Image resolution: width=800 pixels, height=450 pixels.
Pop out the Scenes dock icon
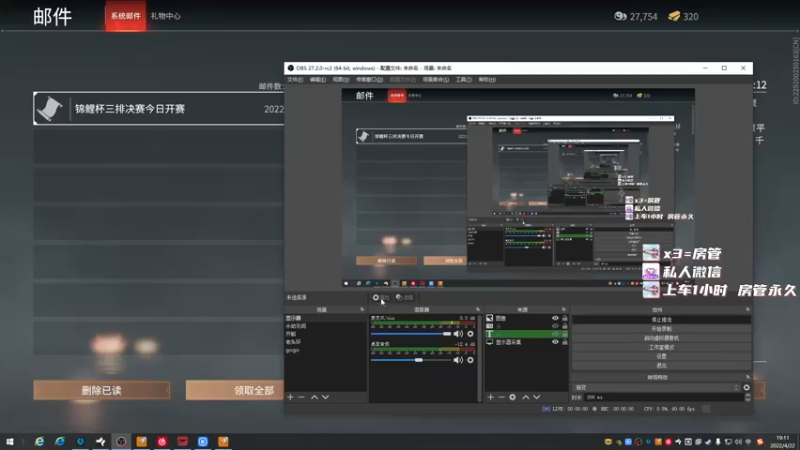[362, 310]
